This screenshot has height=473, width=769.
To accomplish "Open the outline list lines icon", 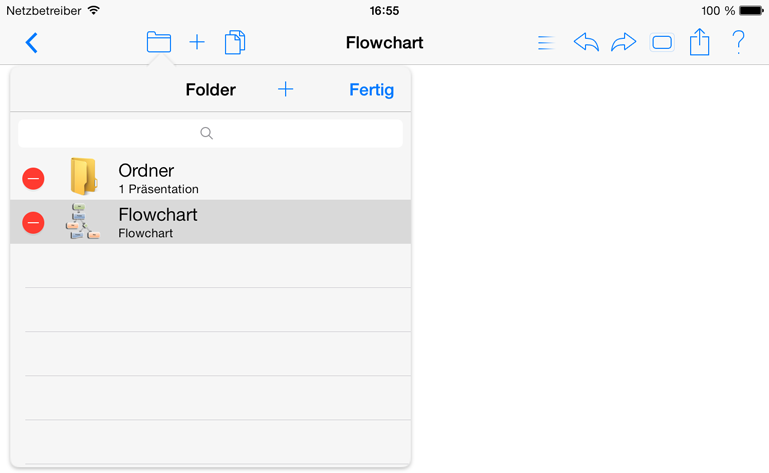I will [546, 43].
